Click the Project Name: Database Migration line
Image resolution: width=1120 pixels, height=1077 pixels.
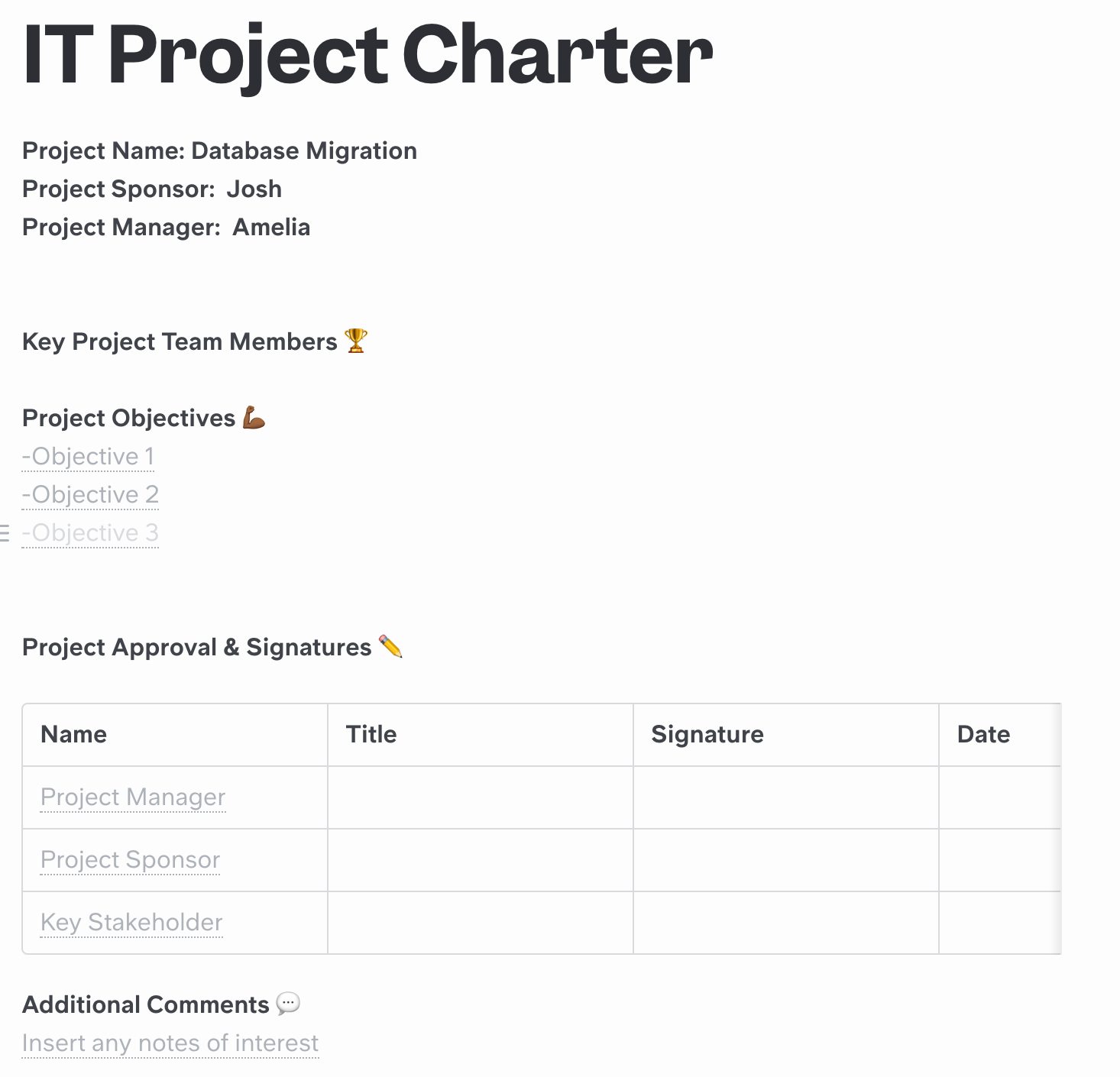click(x=220, y=151)
